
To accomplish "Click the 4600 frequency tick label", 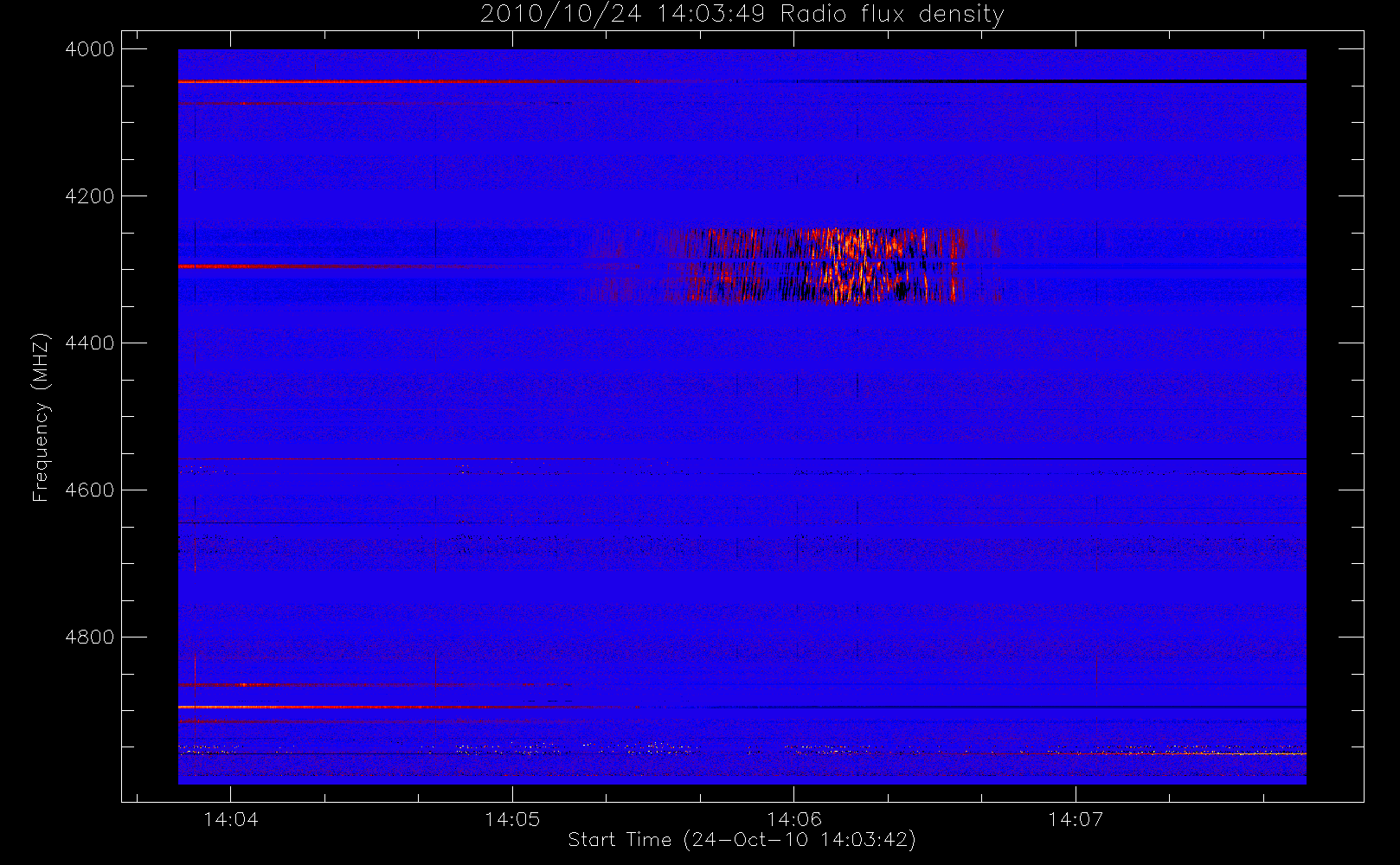I will pyautogui.click(x=90, y=490).
